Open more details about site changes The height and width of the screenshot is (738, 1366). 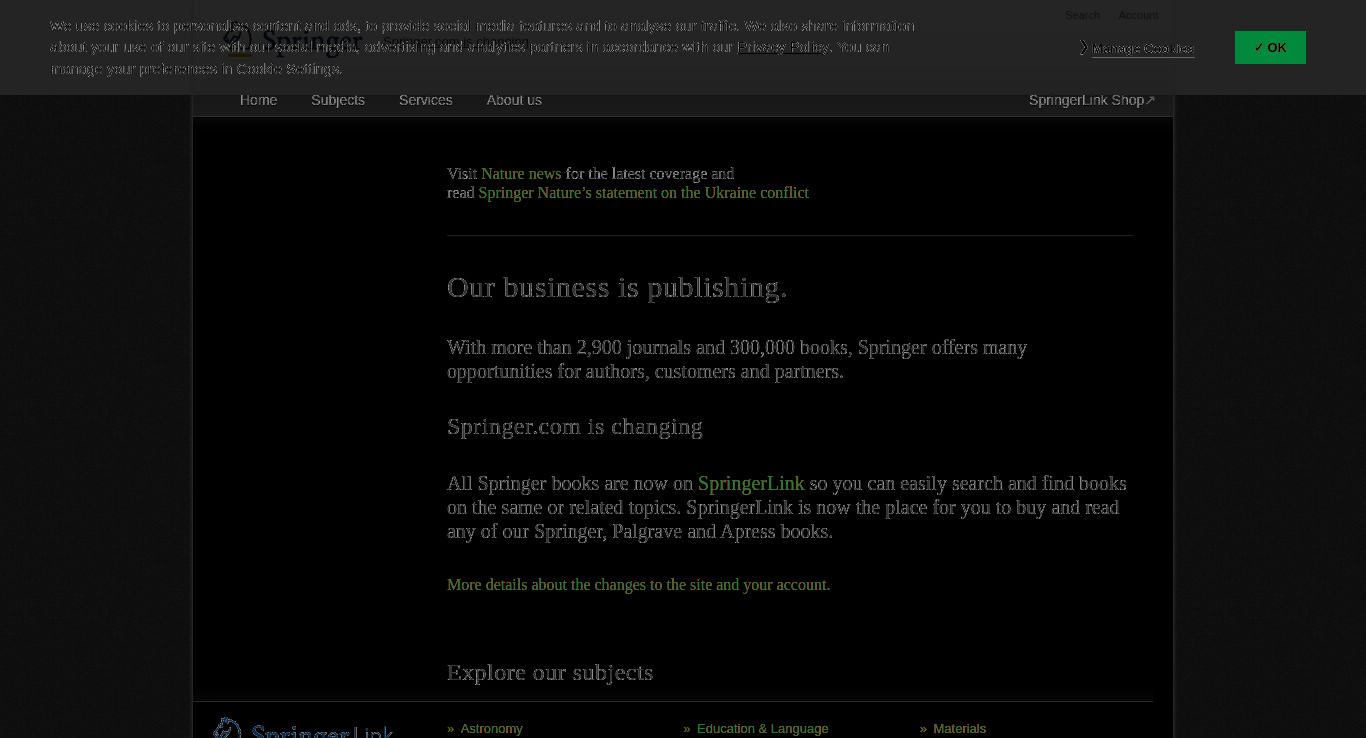point(638,584)
